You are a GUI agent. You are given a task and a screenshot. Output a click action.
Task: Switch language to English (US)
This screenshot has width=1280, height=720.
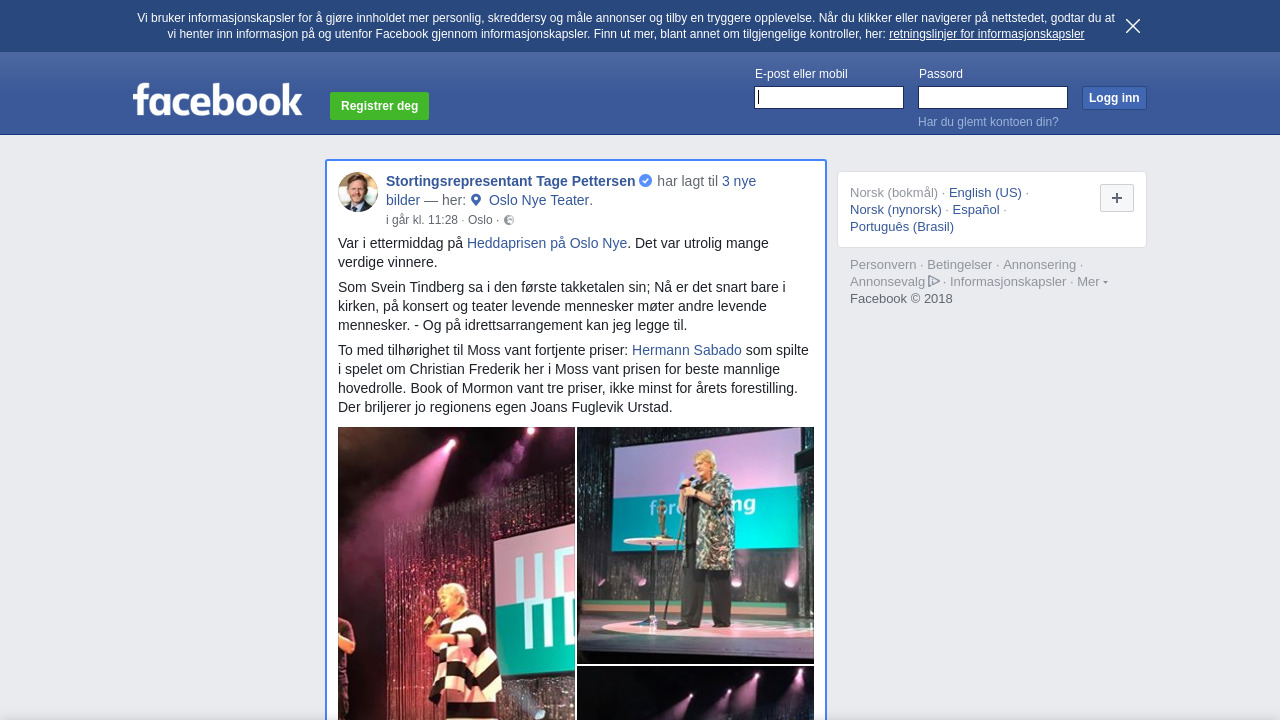pos(985,192)
